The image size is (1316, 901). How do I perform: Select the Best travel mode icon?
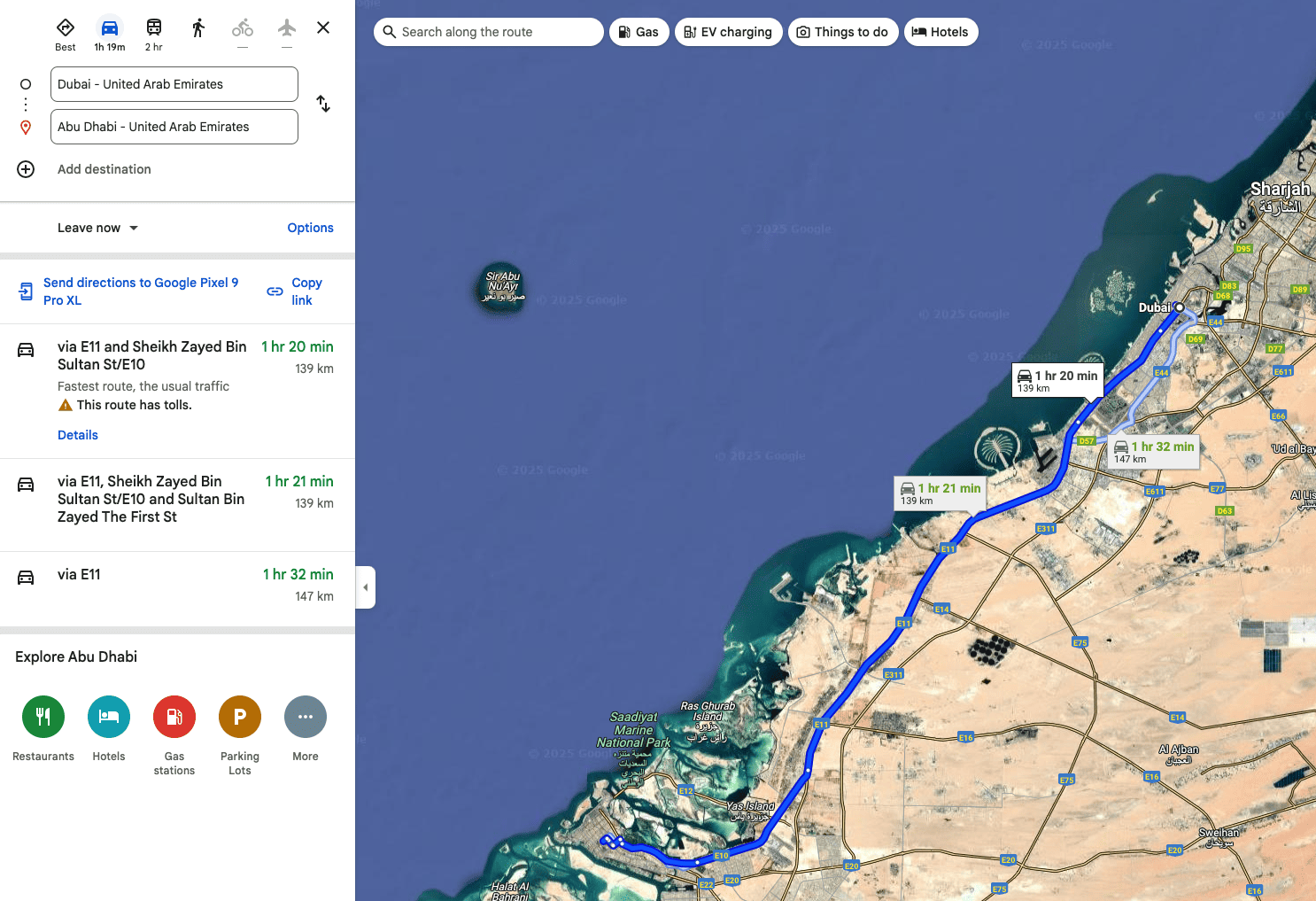pos(66,35)
